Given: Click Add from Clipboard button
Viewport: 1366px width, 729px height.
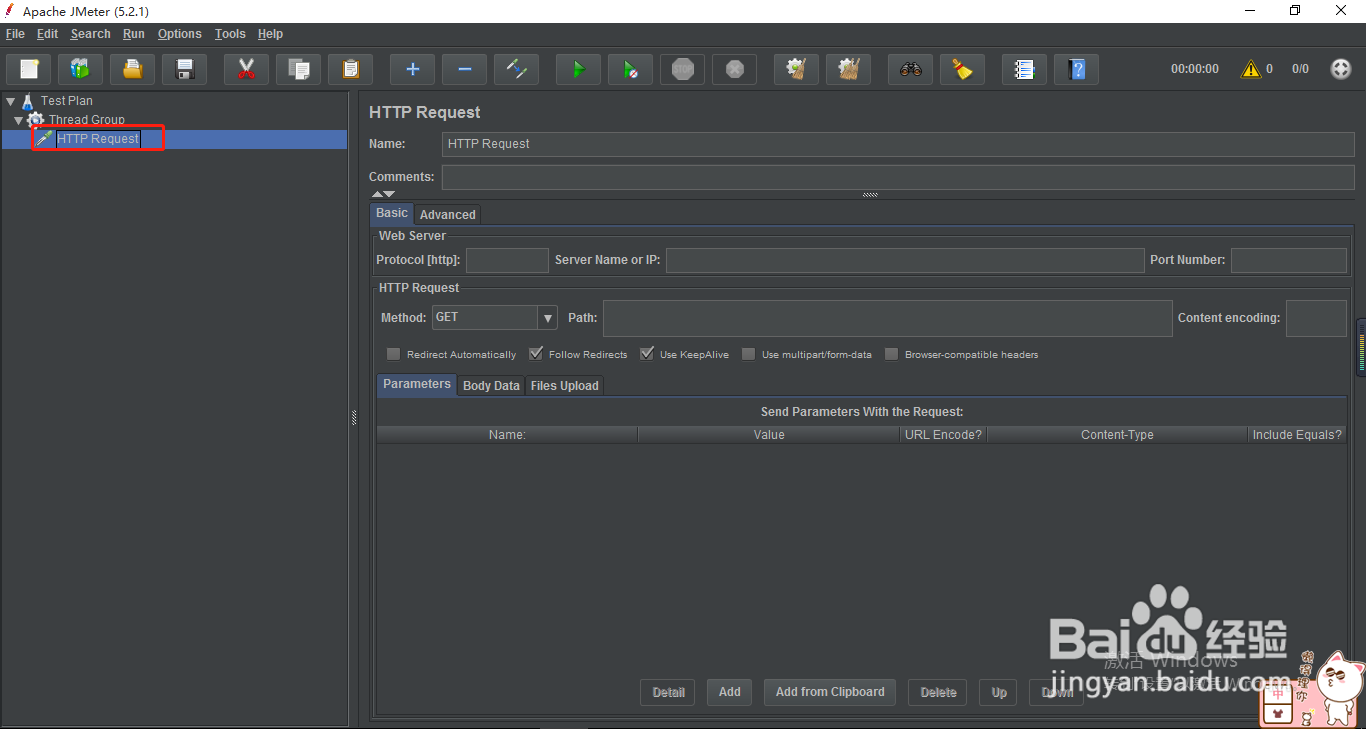Looking at the screenshot, I should pyautogui.click(x=830, y=692).
